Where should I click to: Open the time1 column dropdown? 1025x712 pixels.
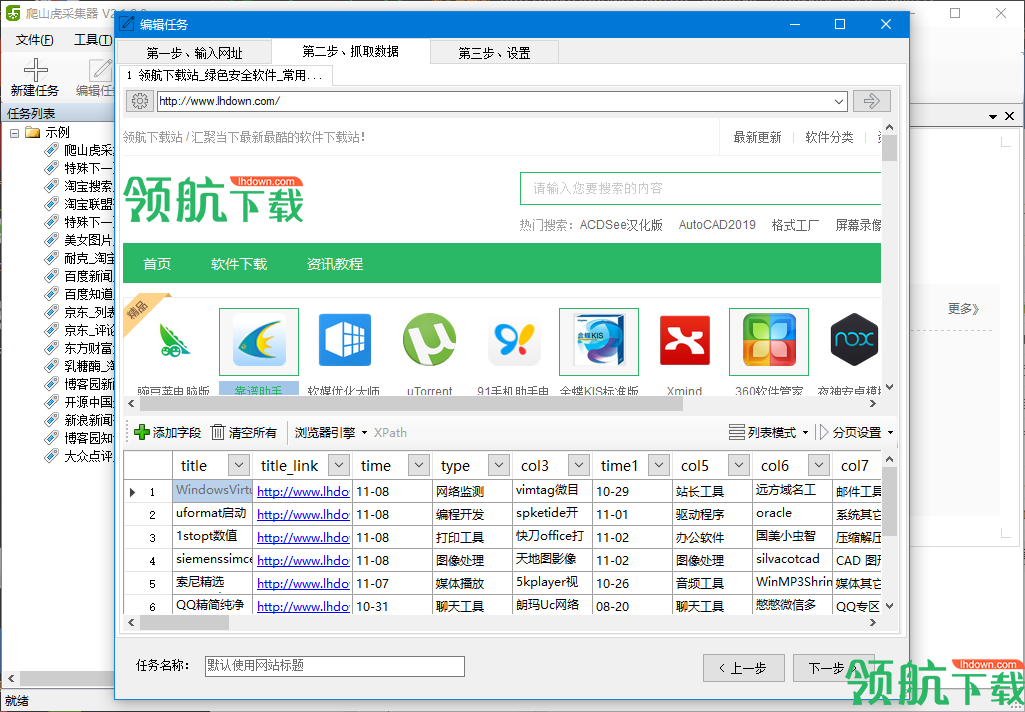pyautogui.click(x=659, y=466)
